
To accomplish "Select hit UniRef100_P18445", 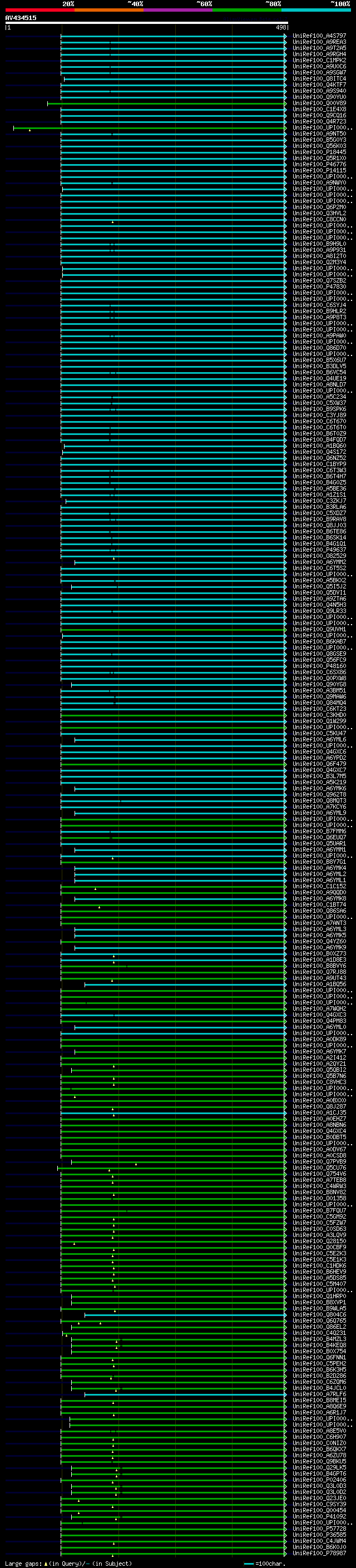I will click(319, 152).
